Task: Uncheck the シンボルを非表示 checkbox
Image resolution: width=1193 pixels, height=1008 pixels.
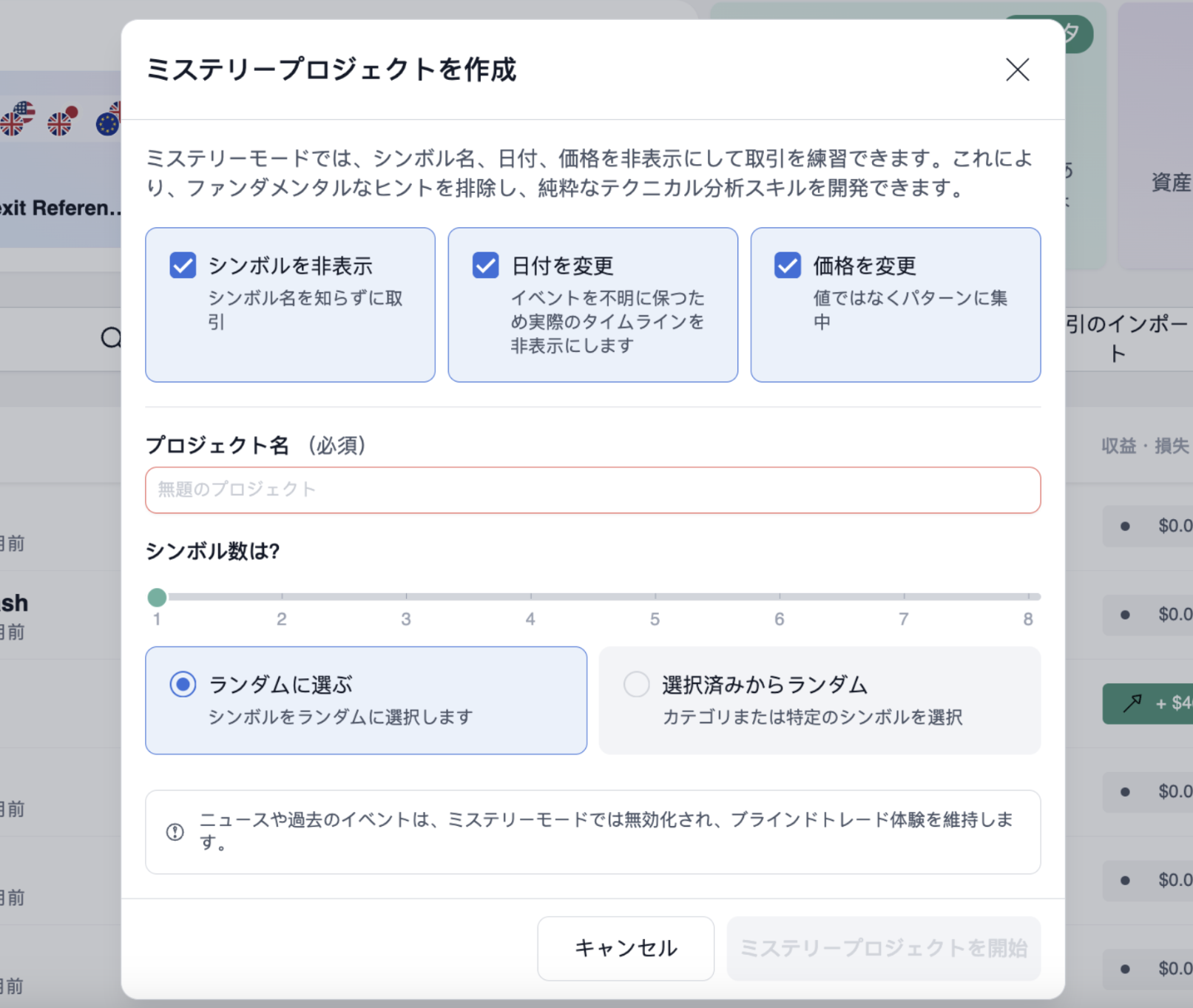Action: [183, 265]
